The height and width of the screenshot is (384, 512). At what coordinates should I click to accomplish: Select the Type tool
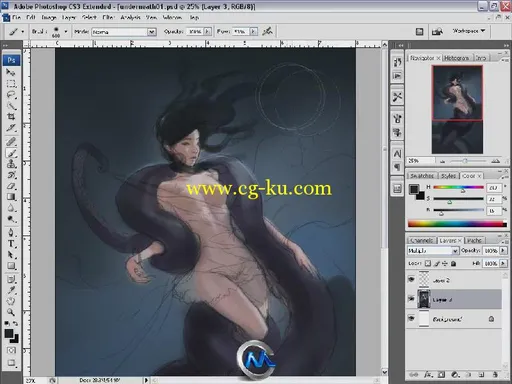[11, 244]
